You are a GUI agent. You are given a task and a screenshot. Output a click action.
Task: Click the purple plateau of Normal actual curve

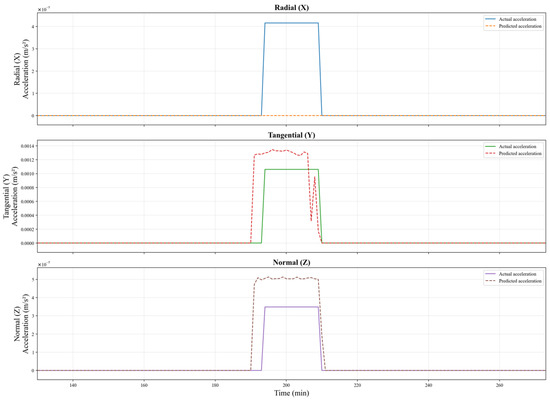click(x=291, y=307)
